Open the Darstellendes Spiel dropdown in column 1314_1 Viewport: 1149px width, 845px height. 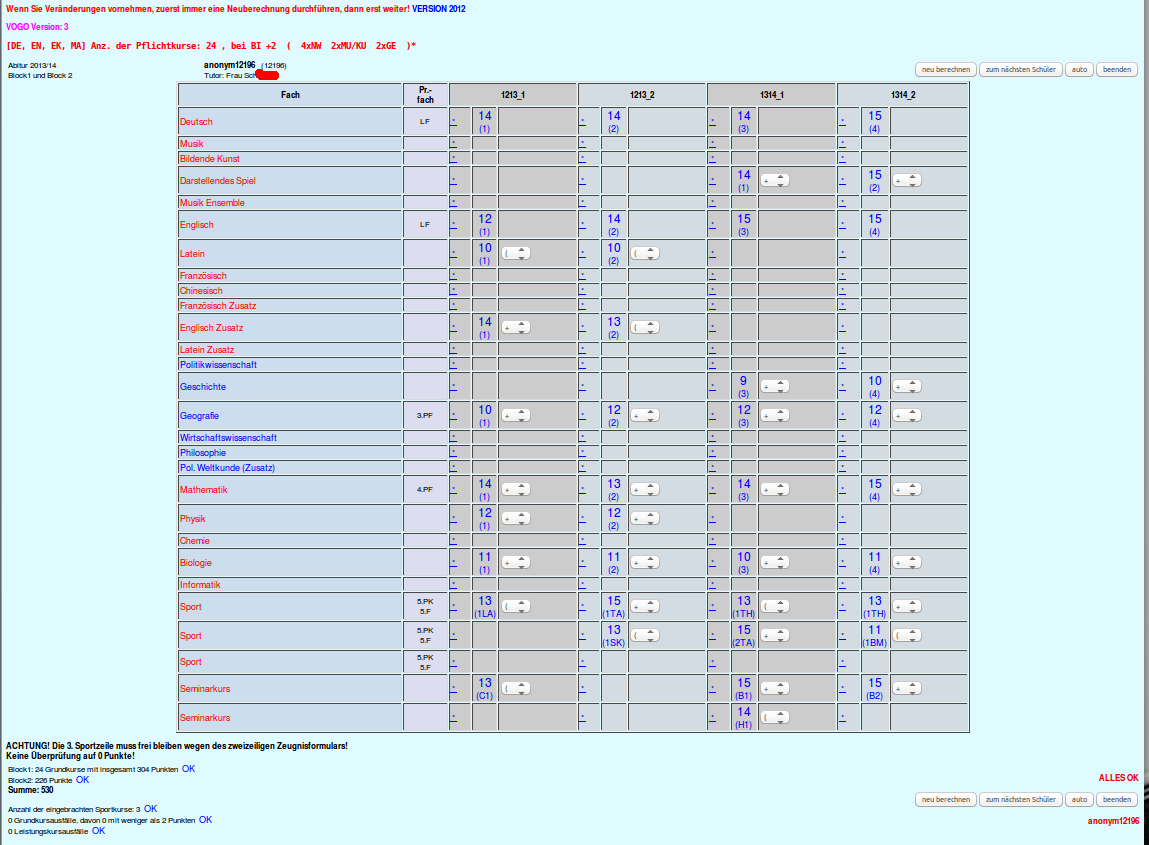click(775, 180)
